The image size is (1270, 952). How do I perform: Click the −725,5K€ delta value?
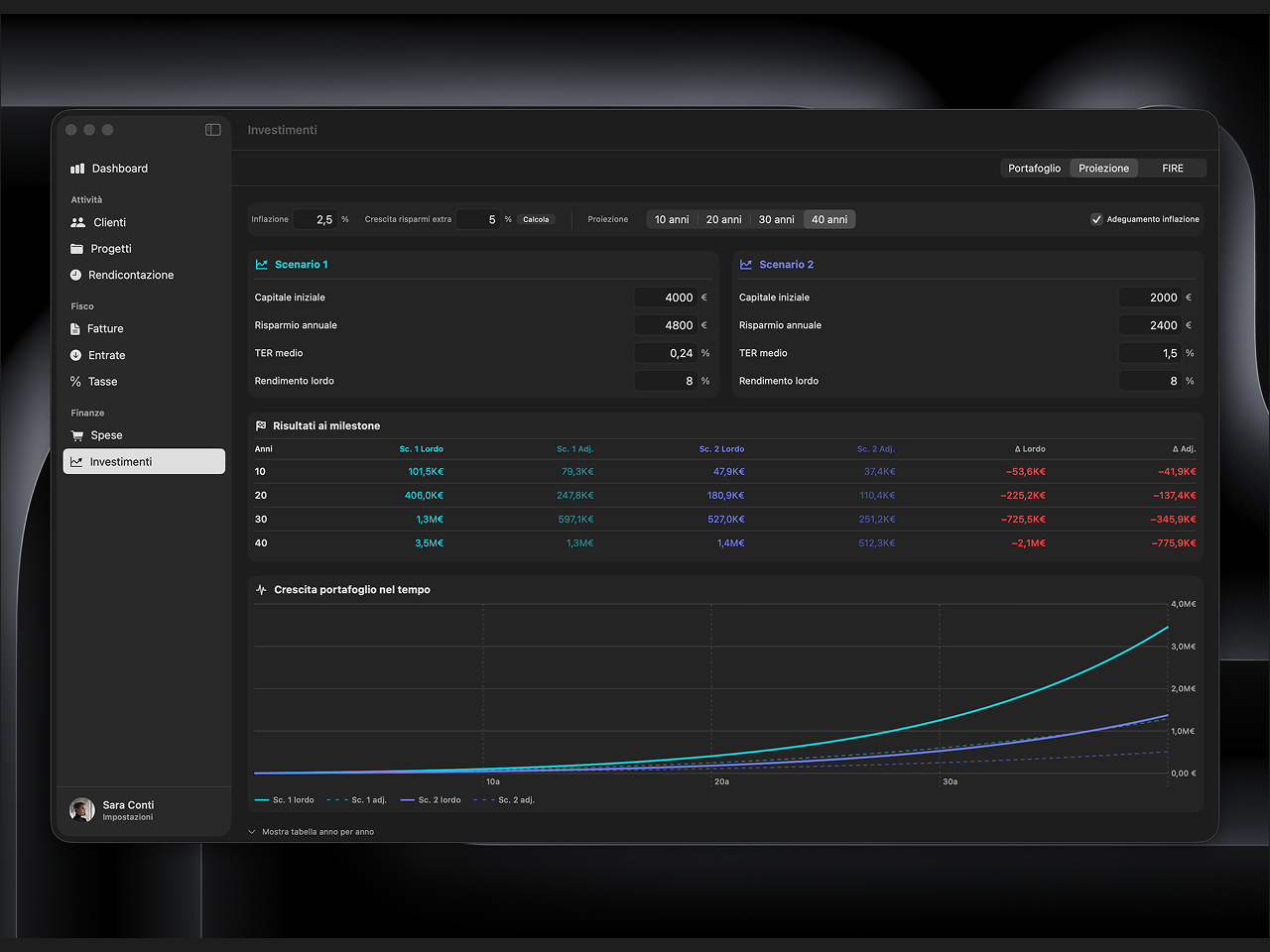coord(1023,520)
